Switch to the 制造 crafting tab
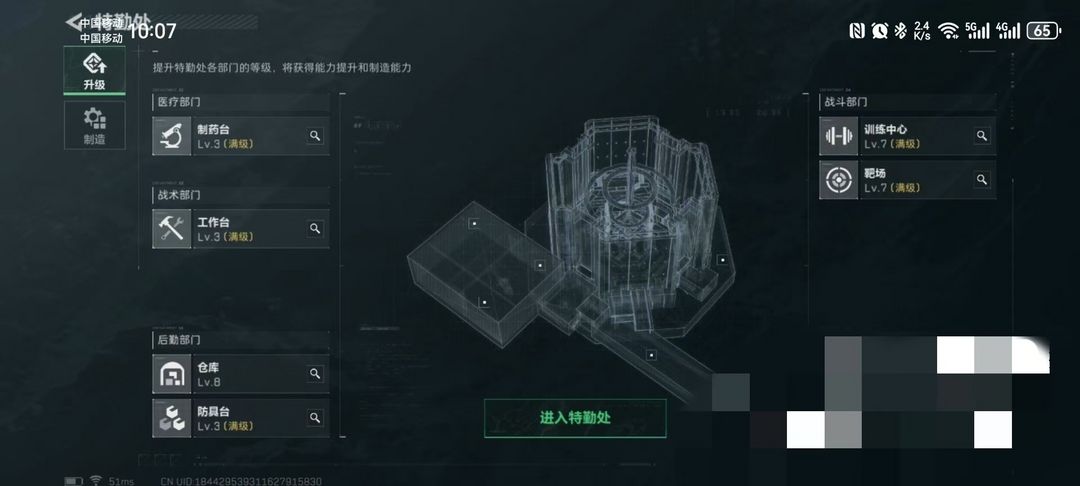The image size is (1080, 486). point(94,125)
